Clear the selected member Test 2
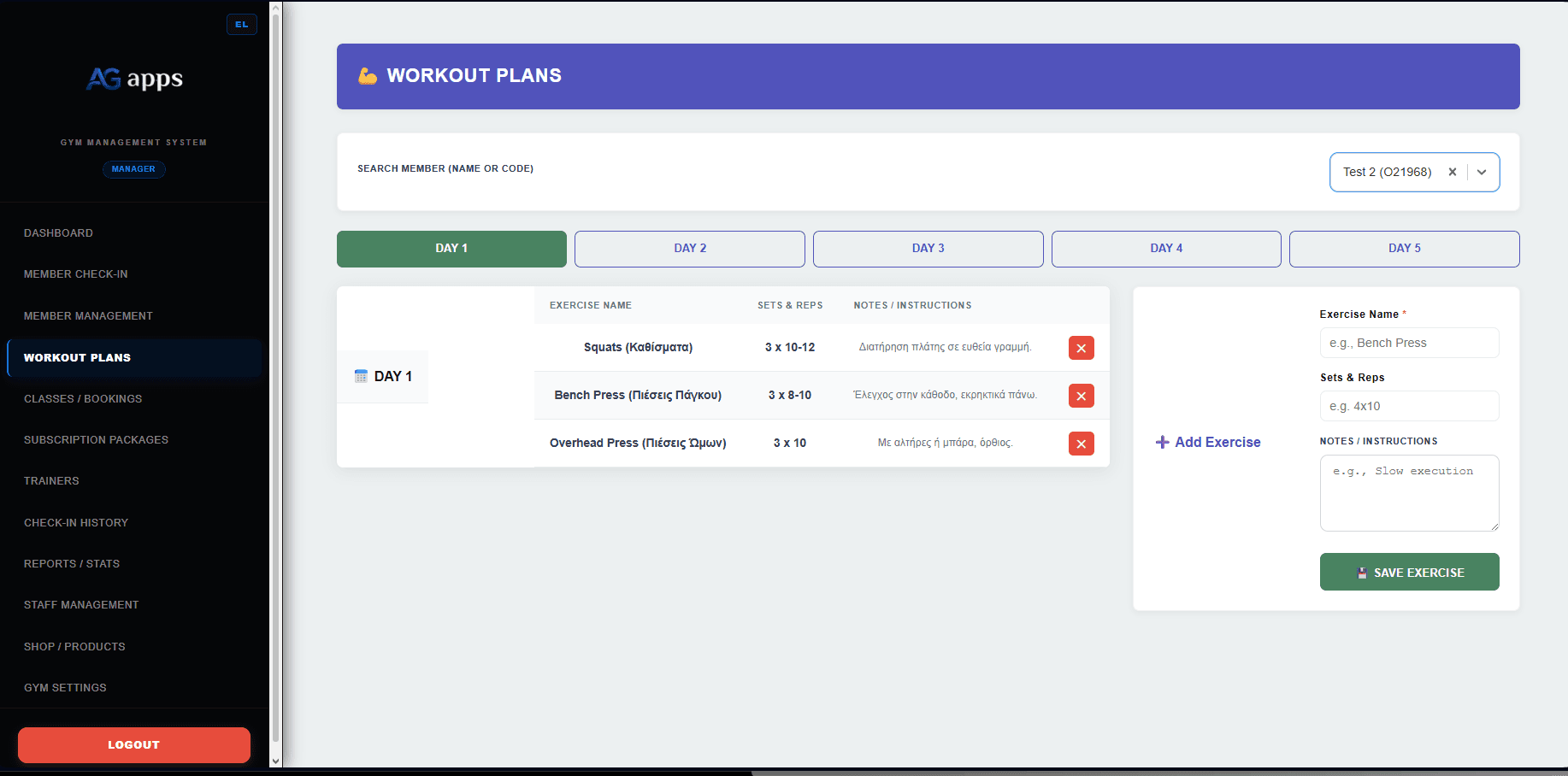This screenshot has width=1568, height=776. click(x=1452, y=172)
